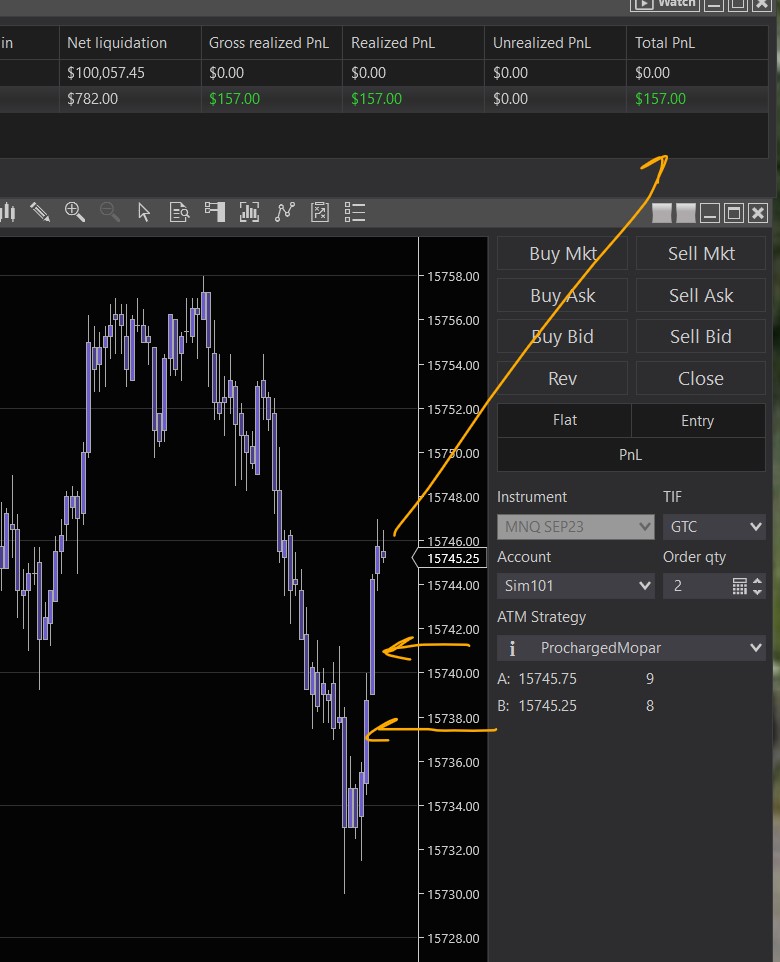Click the ATM strategy info icon
The height and width of the screenshot is (962, 780).
(x=512, y=648)
